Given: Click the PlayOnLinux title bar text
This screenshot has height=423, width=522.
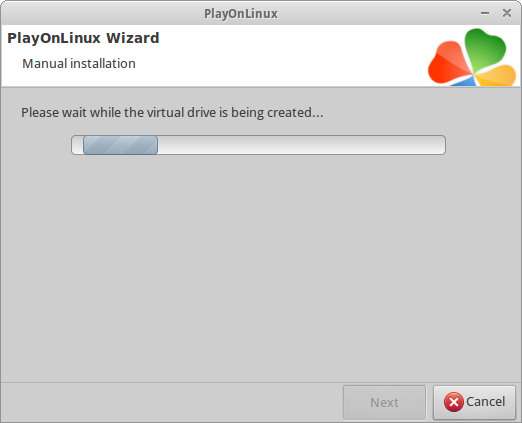Looking at the screenshot, I should point(241,14).
